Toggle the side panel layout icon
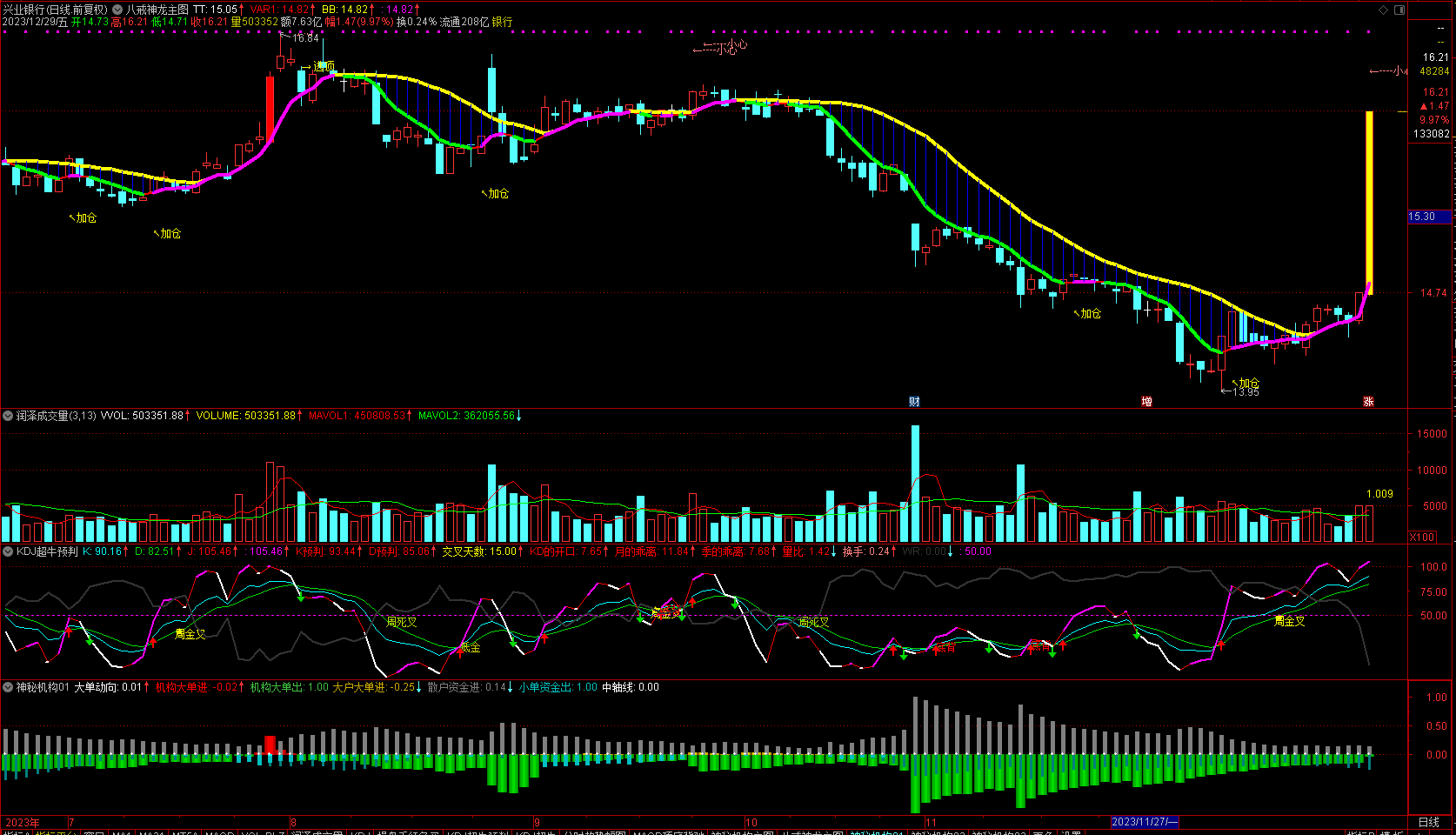 coord(1399,10)
